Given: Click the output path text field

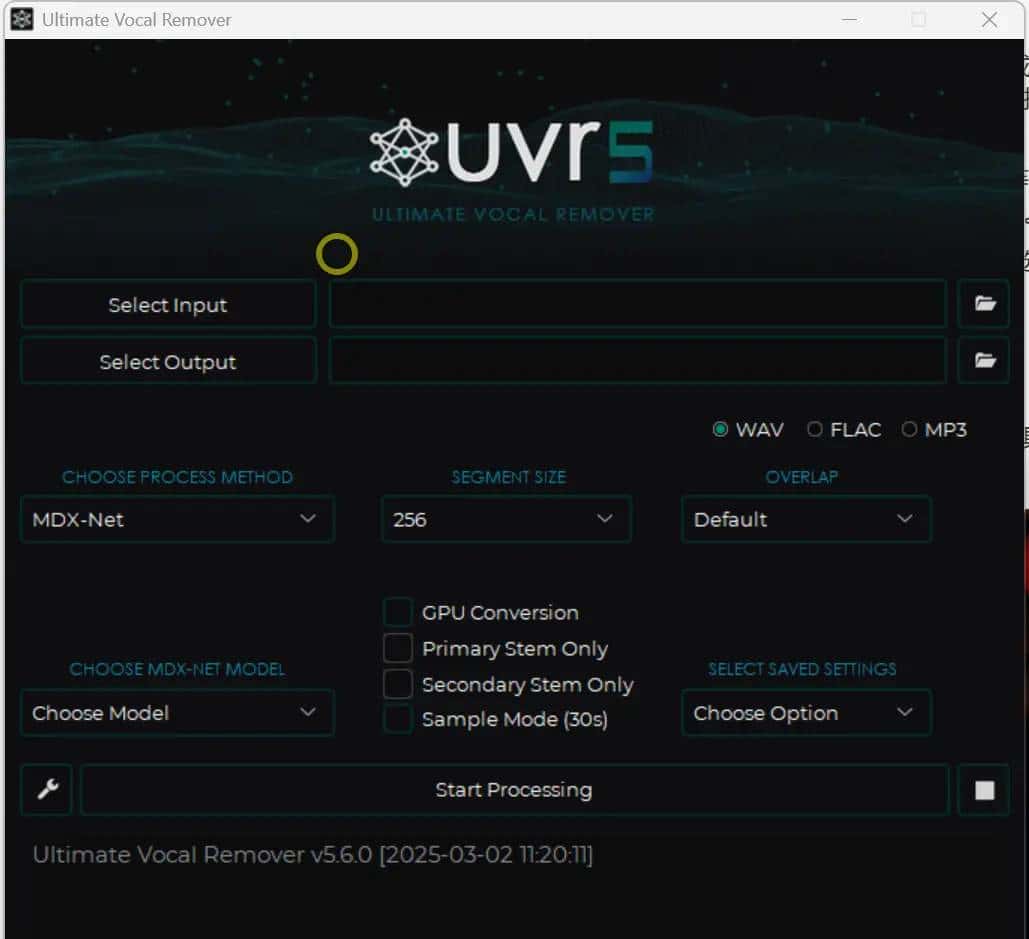Looking at the screenshot, I should (638, 360).
